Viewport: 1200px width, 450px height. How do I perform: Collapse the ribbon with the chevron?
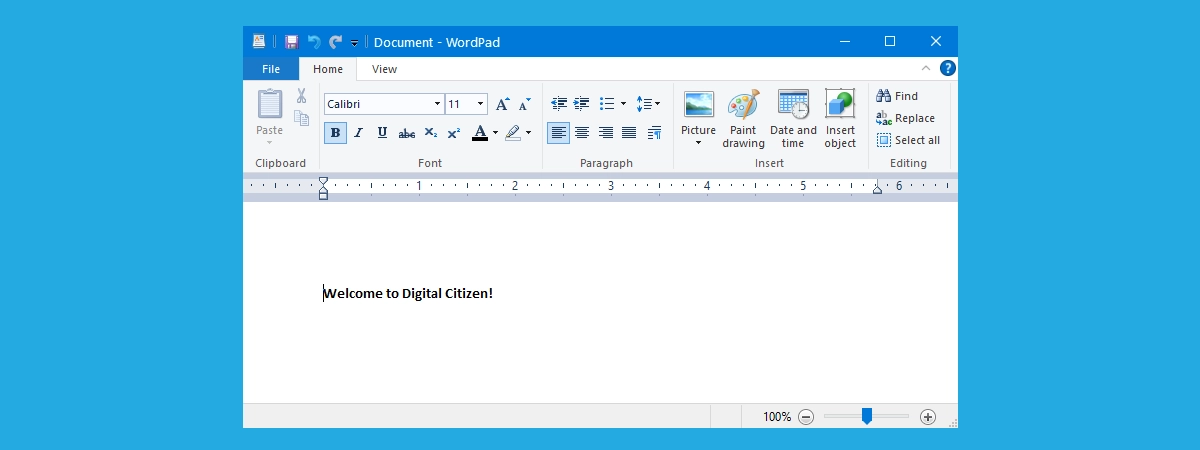(x=926, y=68)
